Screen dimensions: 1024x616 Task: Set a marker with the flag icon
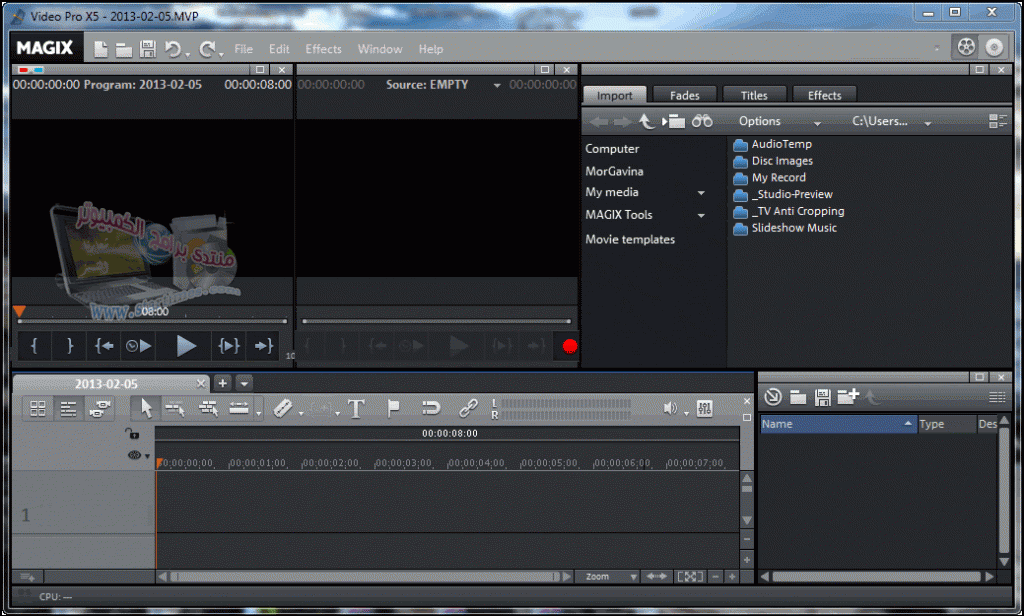[x=393, y=409]
